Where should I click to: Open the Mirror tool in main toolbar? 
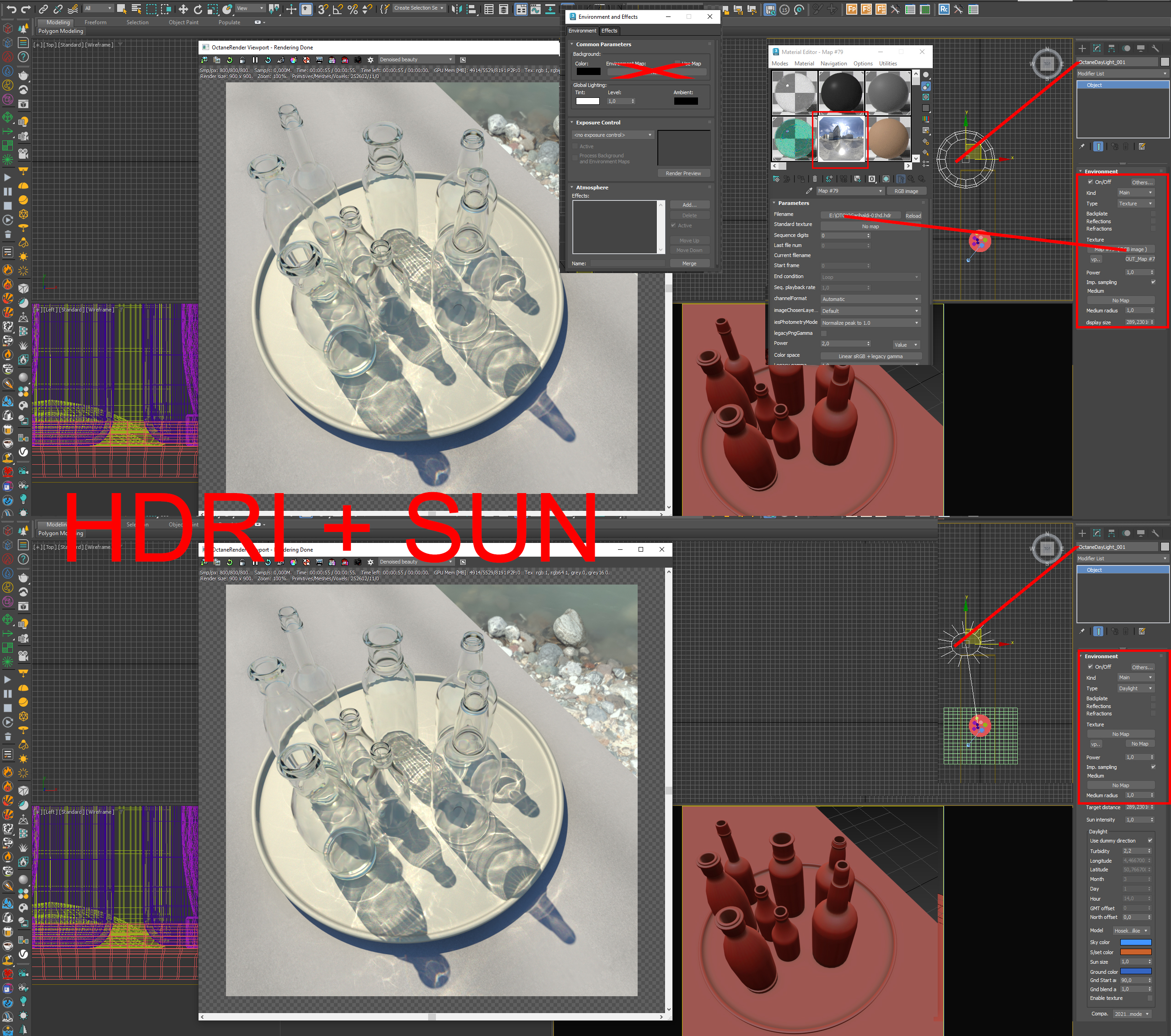(x=456, y=9)
